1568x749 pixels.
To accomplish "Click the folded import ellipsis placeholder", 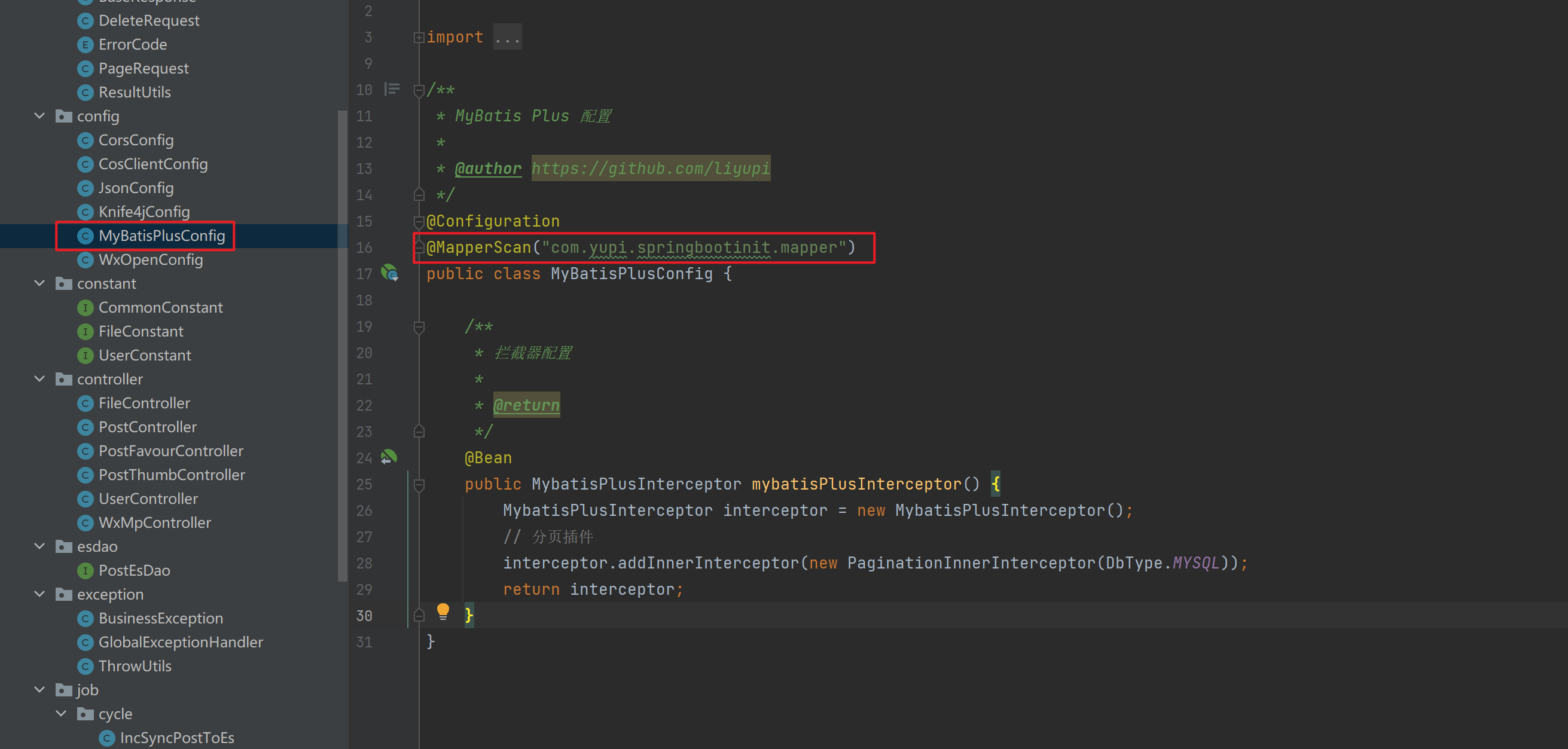I will (507, 37).
